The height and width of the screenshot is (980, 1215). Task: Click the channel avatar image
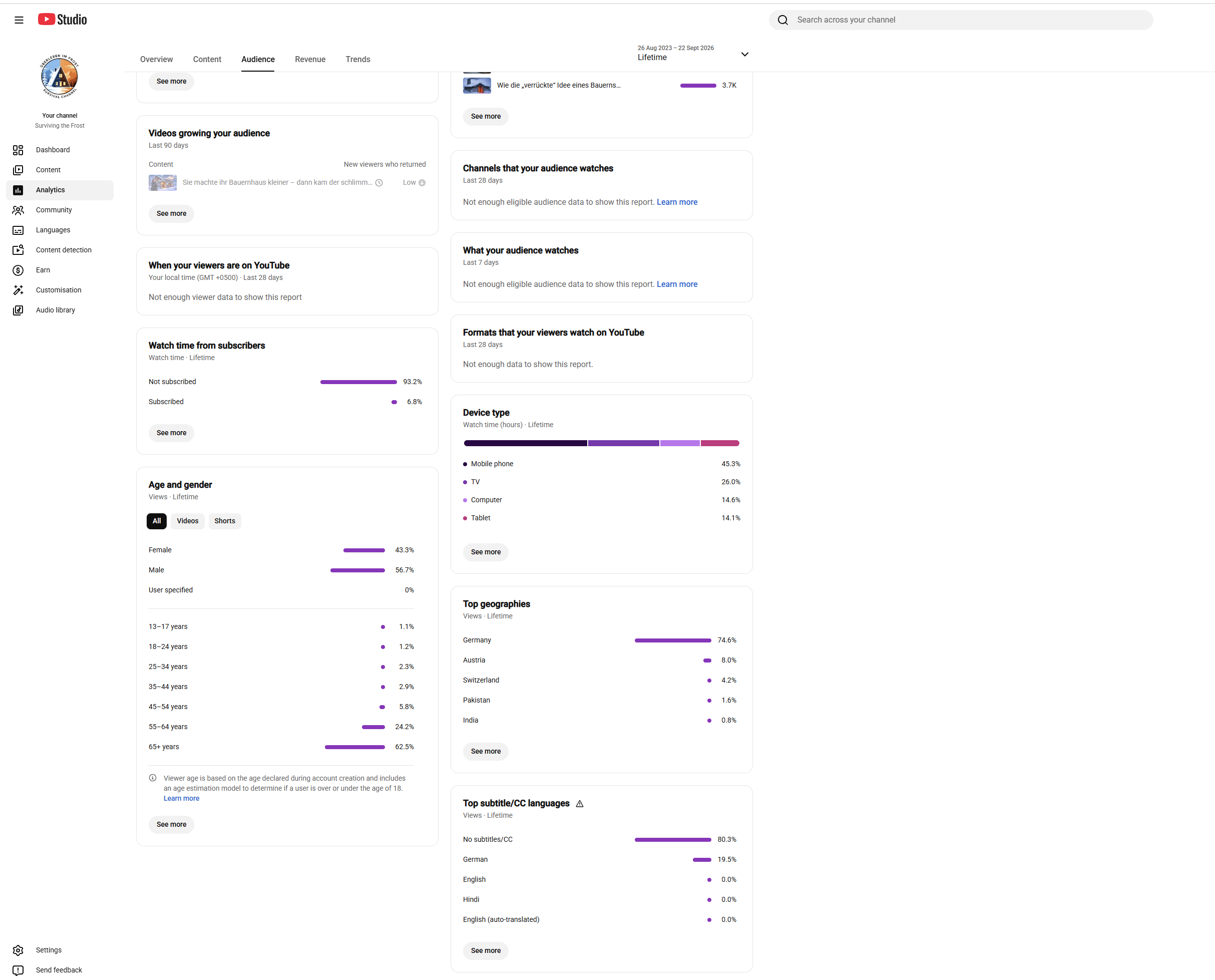(59, 76)
